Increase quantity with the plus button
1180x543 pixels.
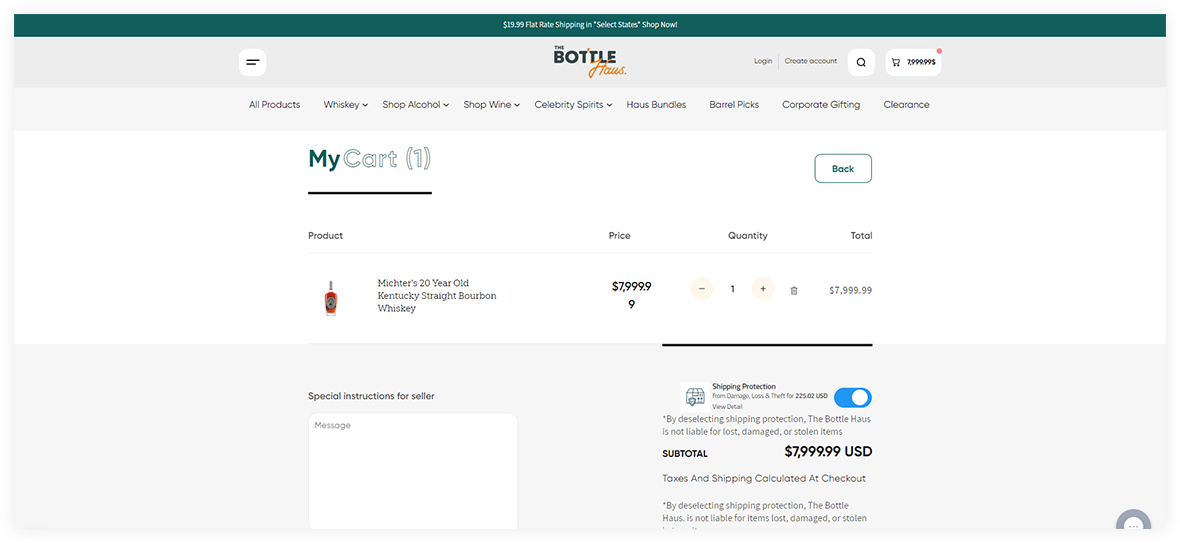(763, 289)
